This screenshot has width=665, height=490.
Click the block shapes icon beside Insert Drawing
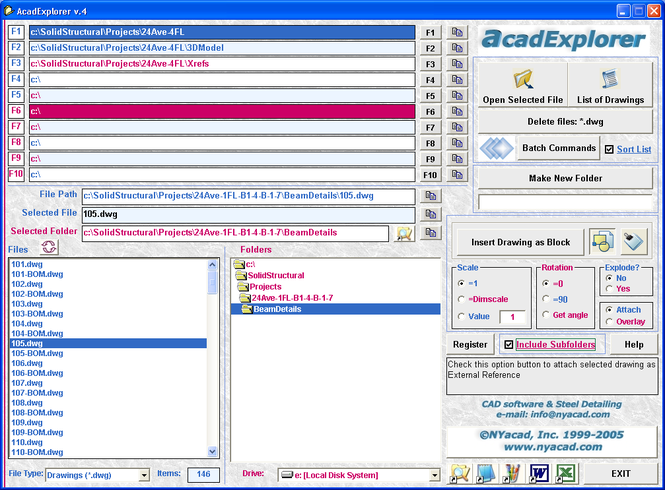[603, 242]
